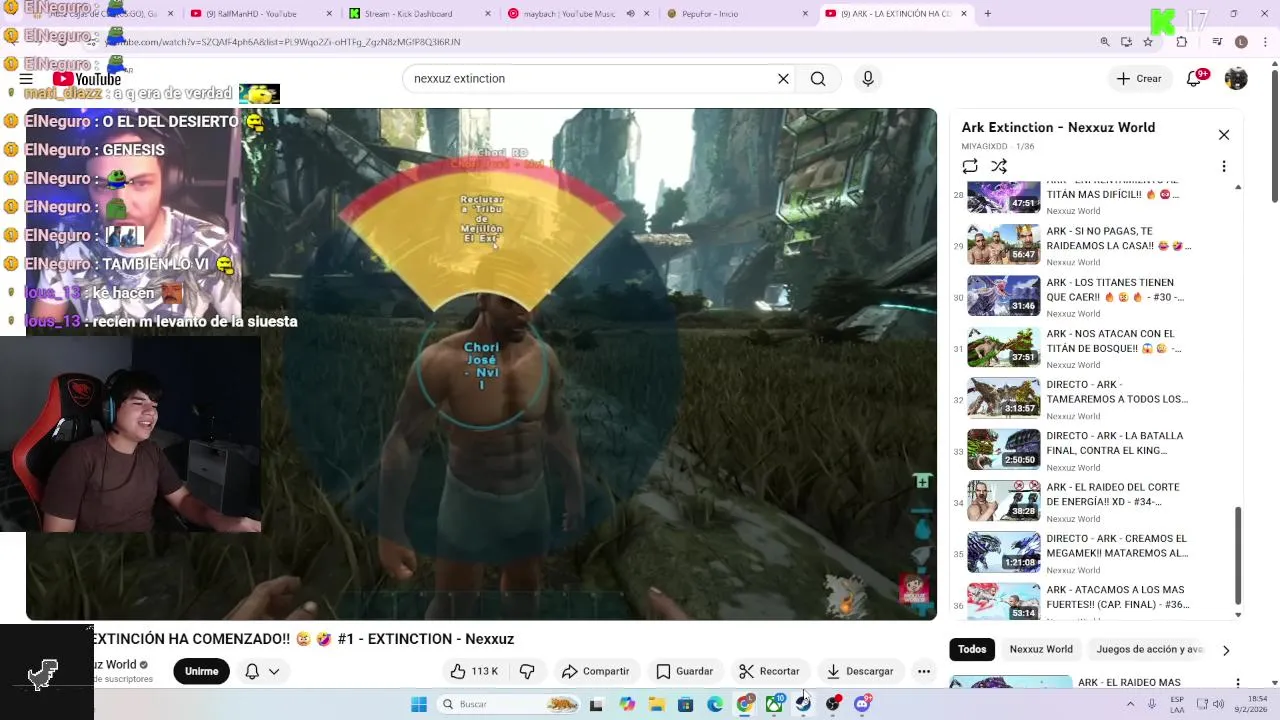Image resolution: width=1280 pixels, height=720 pixels.
Task: Click the playlist scrollbar thumb
Action: [1238, 557]
